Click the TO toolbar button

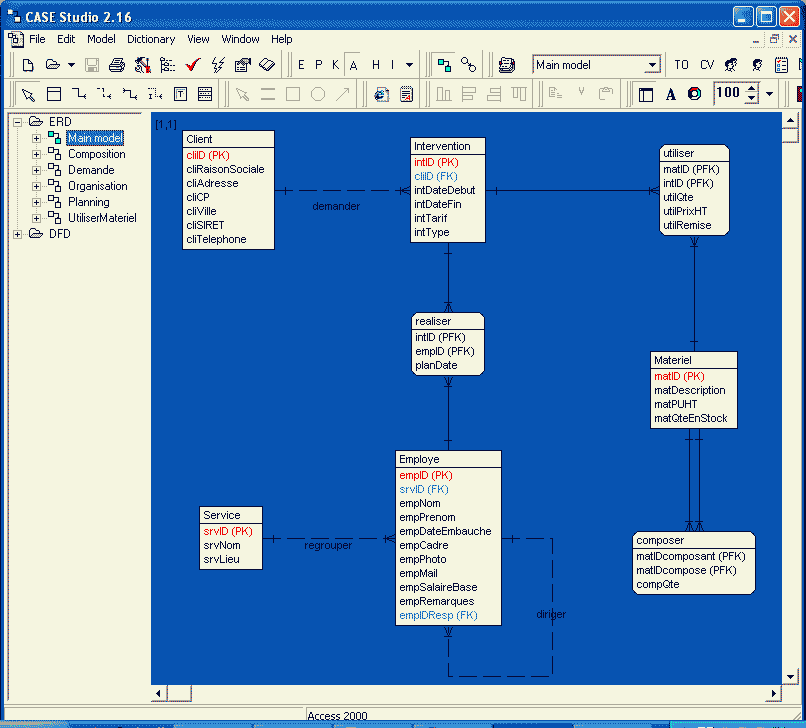click(x=681, y=65)
